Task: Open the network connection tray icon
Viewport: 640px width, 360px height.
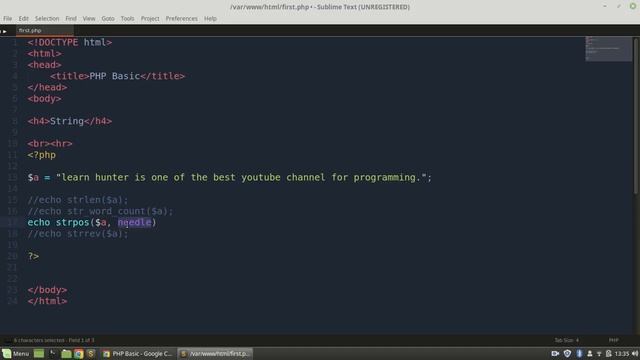Action: pyautogui.click(x=599, y=353)
